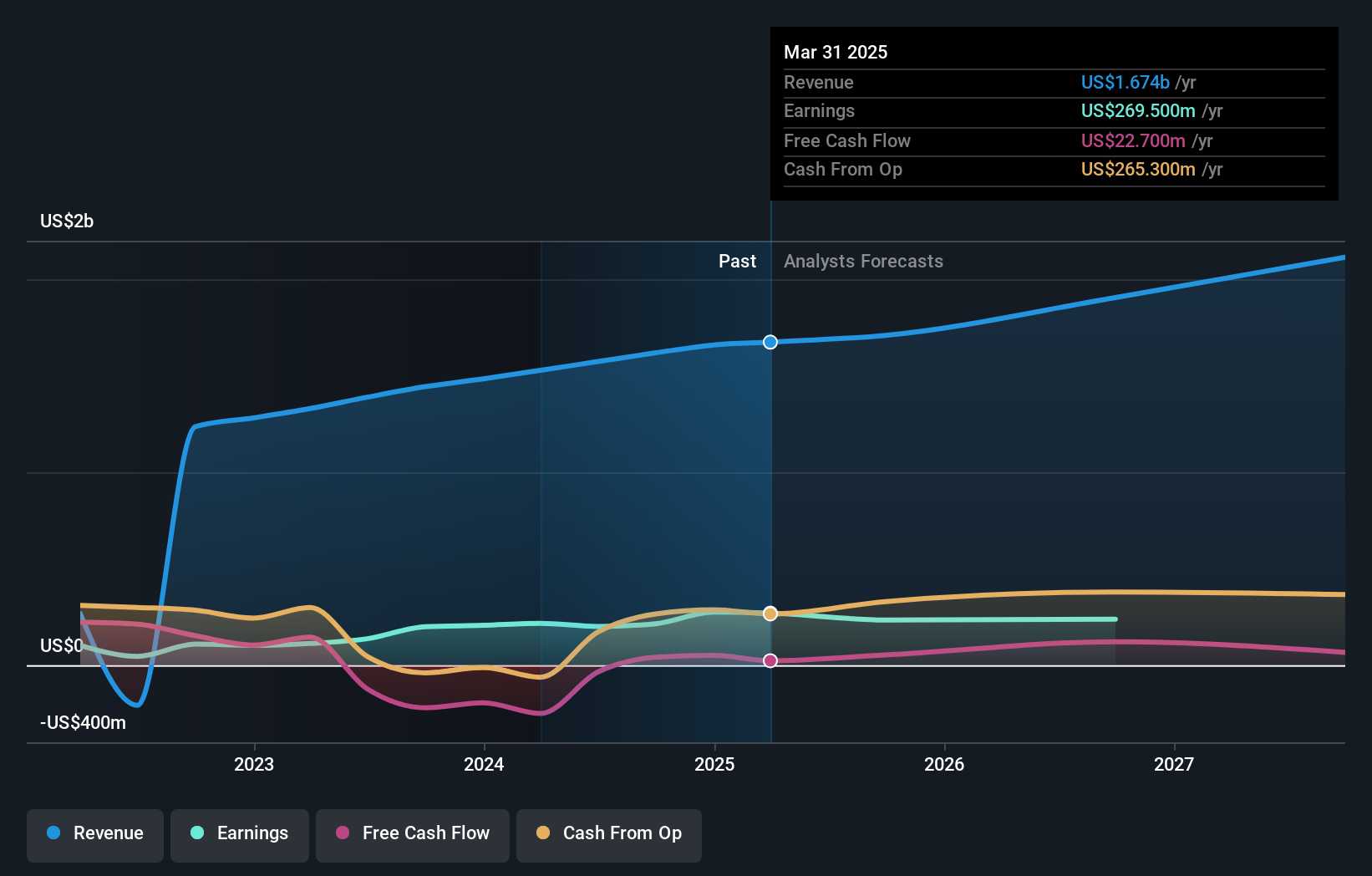This screenshot has width=1372, height=876.
Task: Toggle the Earnings series visibility
Action: 240,833
